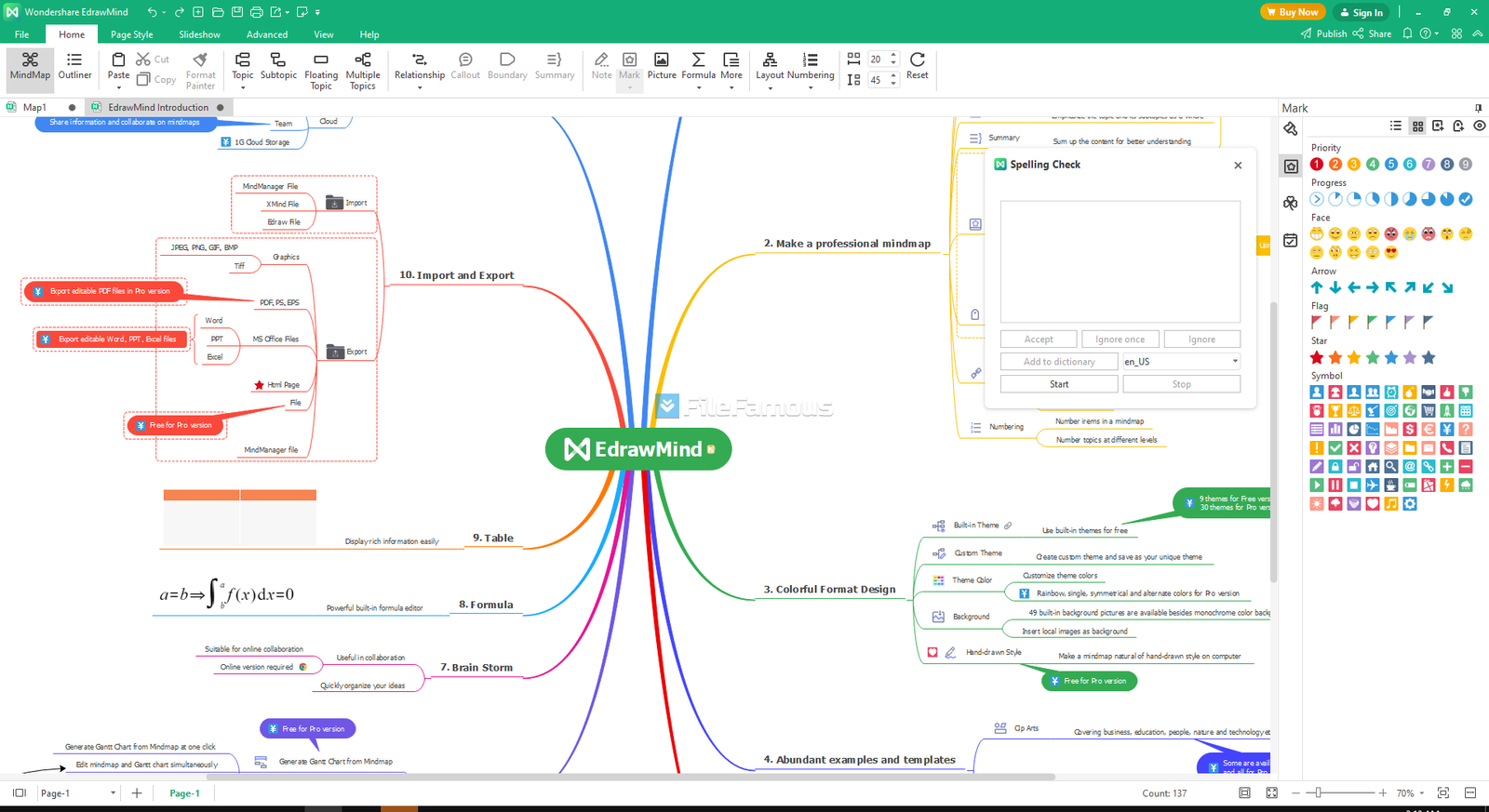Switch to Outliner view
1489x812 pixels.
74,67
